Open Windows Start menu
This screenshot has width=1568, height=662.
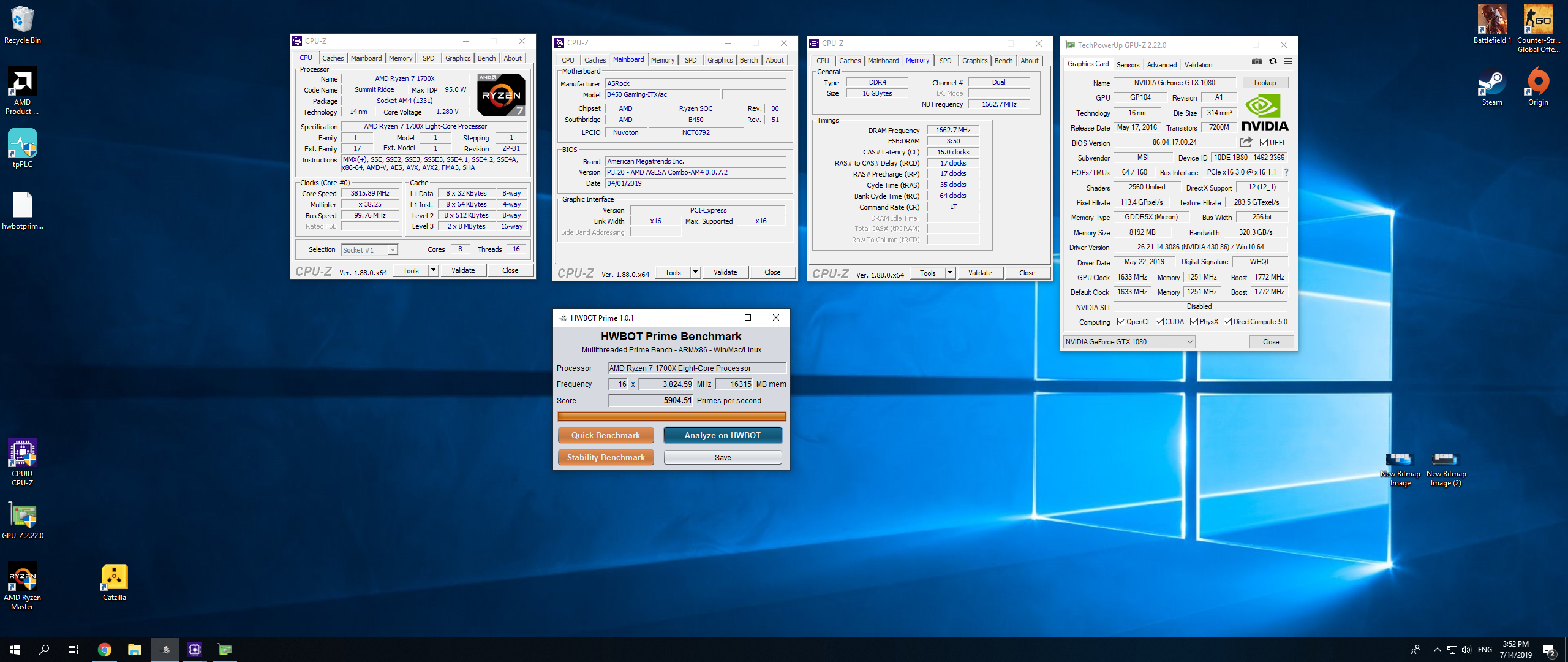[15, 650]
